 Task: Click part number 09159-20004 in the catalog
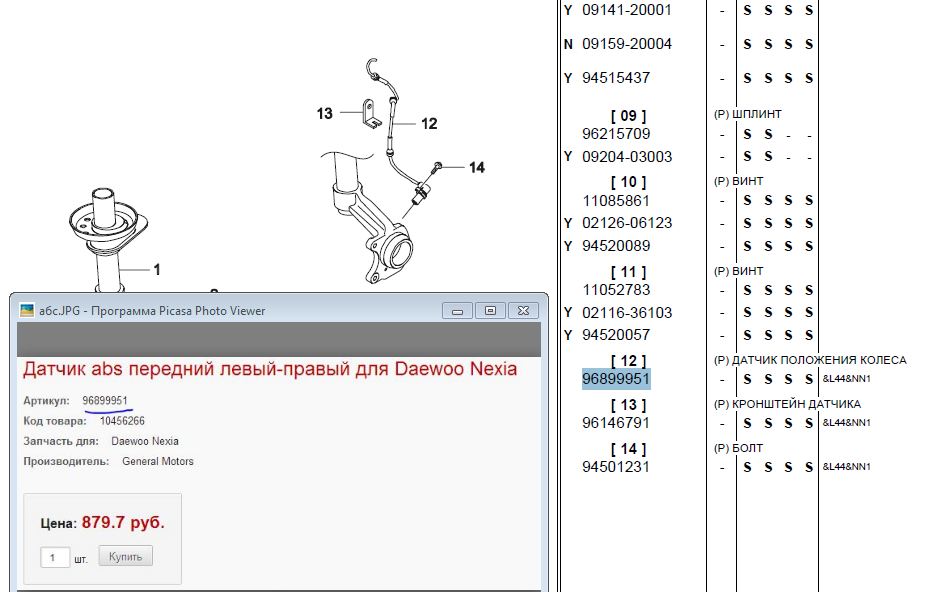pos(627,44)
